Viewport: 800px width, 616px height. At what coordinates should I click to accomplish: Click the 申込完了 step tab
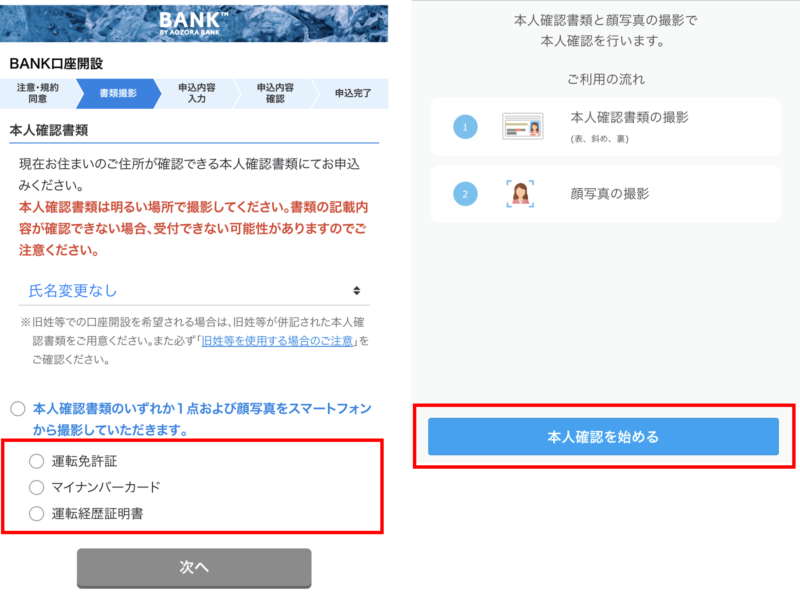(353, 93)
